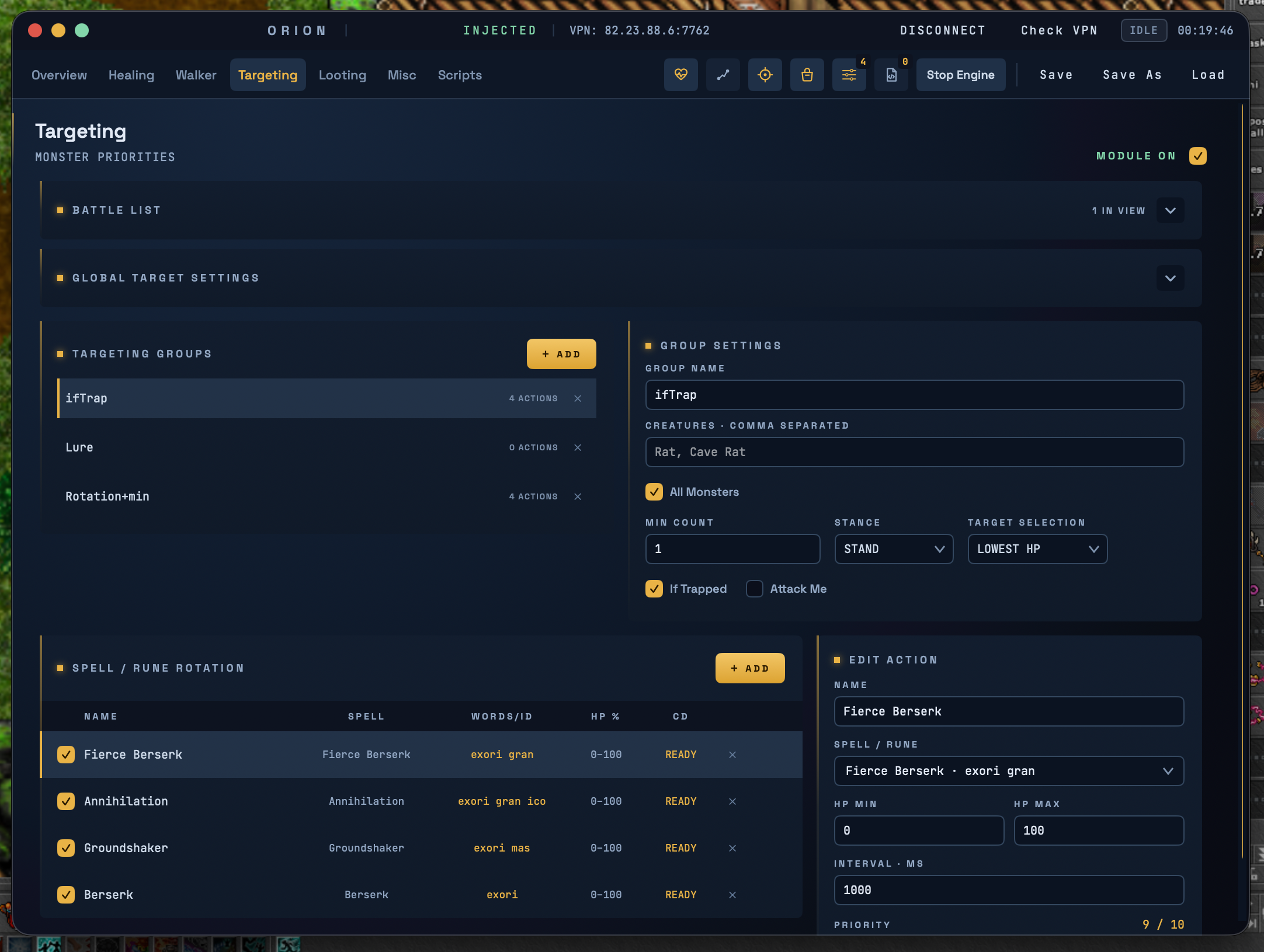Screen dimensions: 1264x952
Task: Expand the Global Target Settings chevron
Action: click(1171, 278)
